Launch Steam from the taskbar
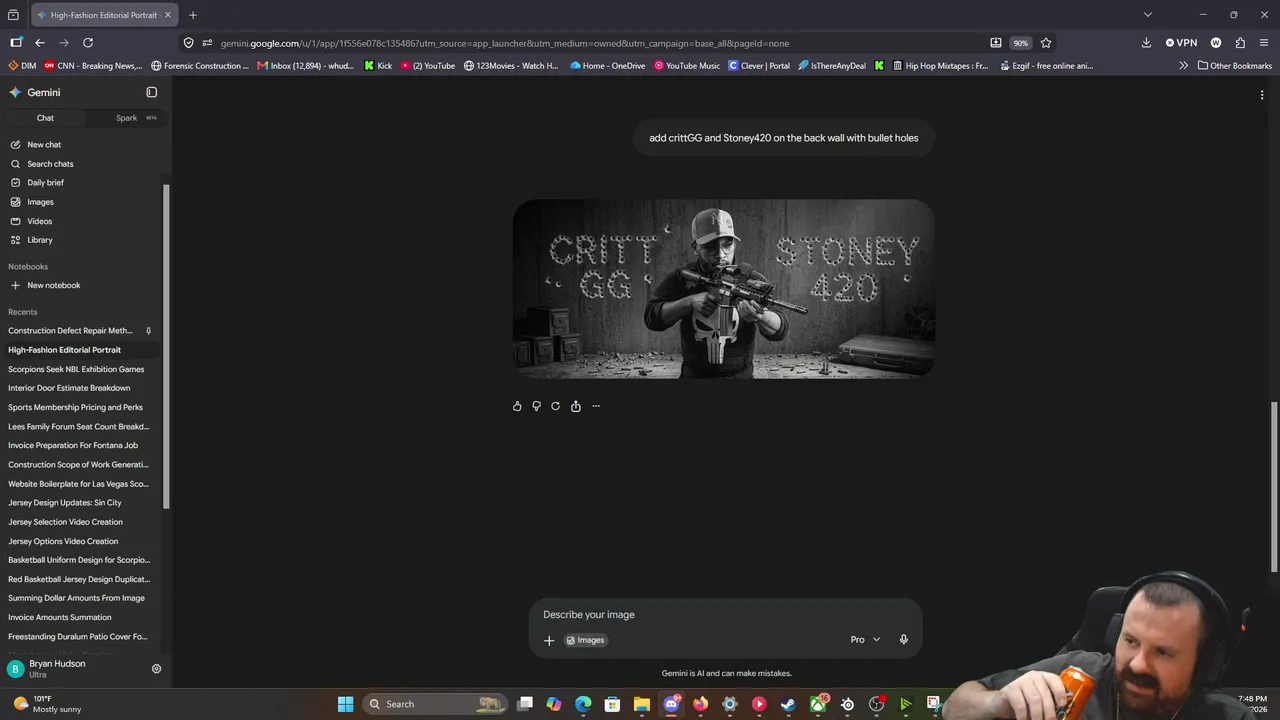Viewport: 1280px width, 720px height. (x=788, y=704)
